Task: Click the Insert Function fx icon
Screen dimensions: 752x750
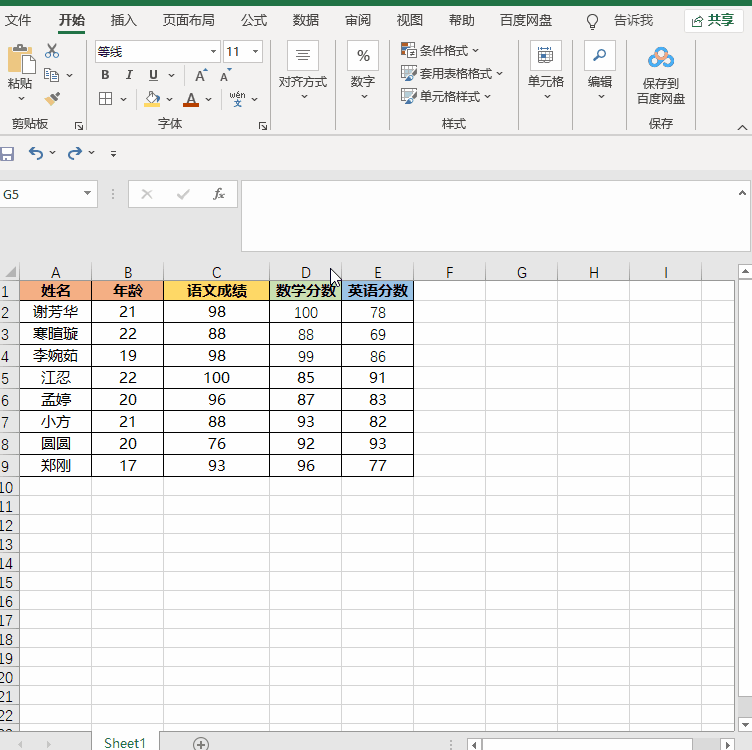Action: 219,194
